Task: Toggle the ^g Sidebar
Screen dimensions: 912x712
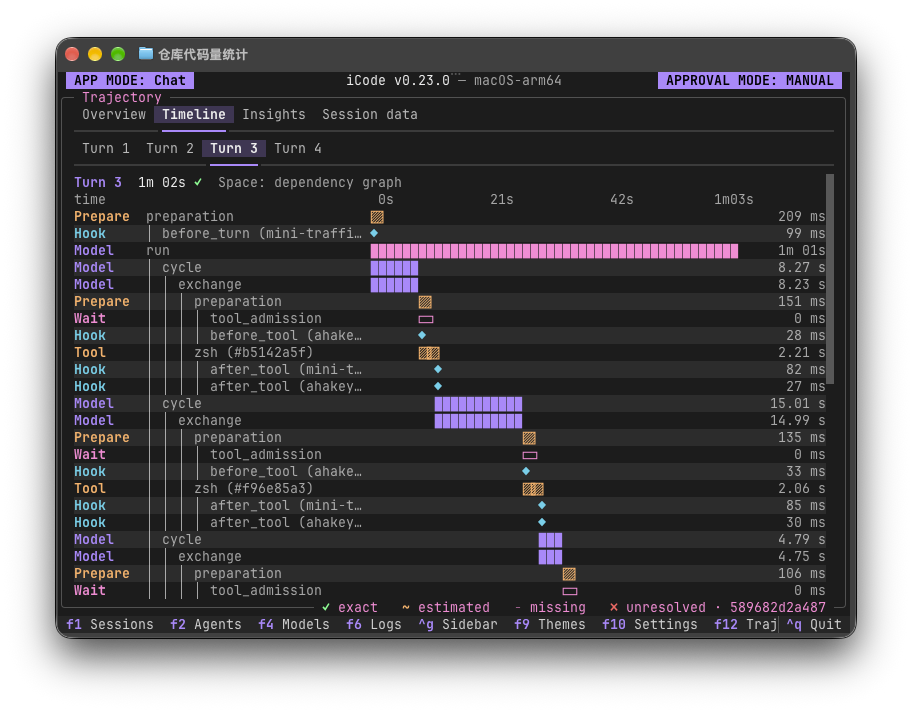Action: pos(458,625)
